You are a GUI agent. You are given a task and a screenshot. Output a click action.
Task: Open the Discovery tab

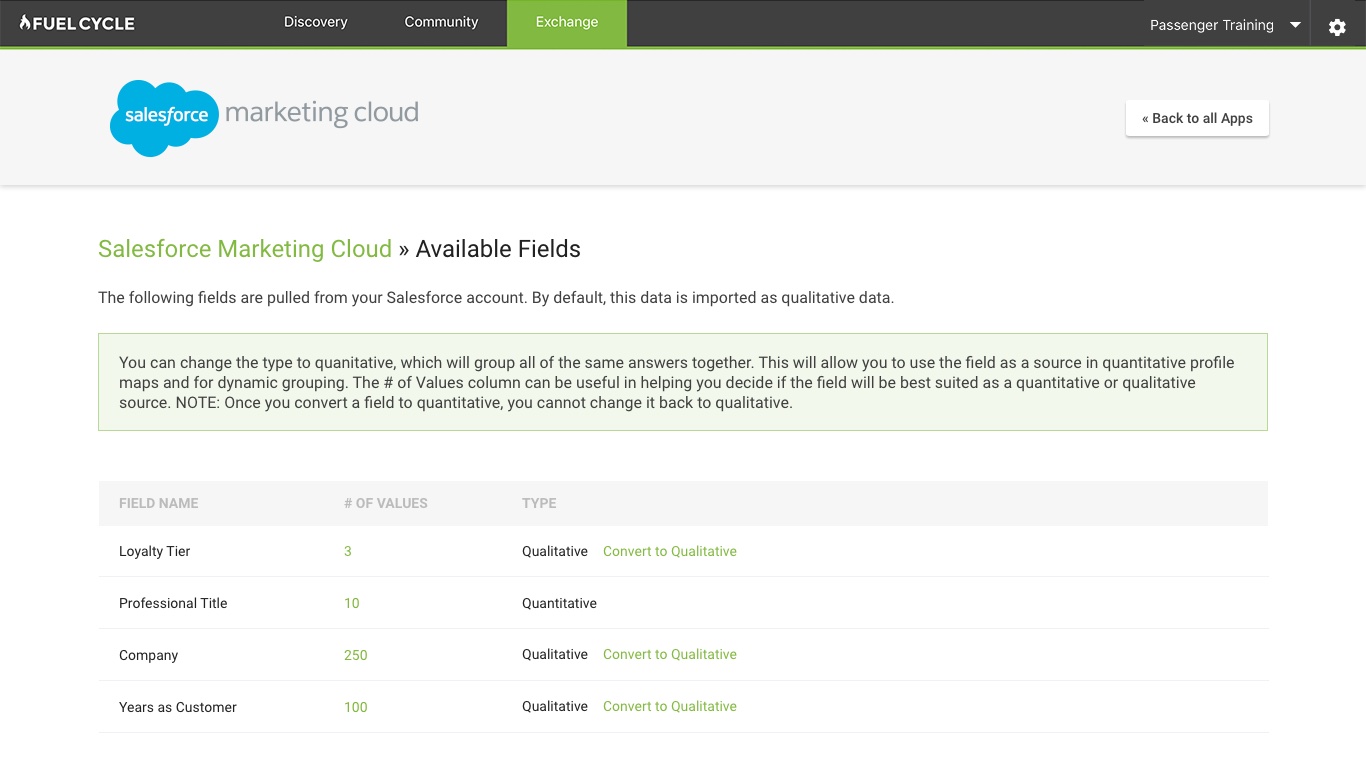pyautogui.click(x=315, y=22)
